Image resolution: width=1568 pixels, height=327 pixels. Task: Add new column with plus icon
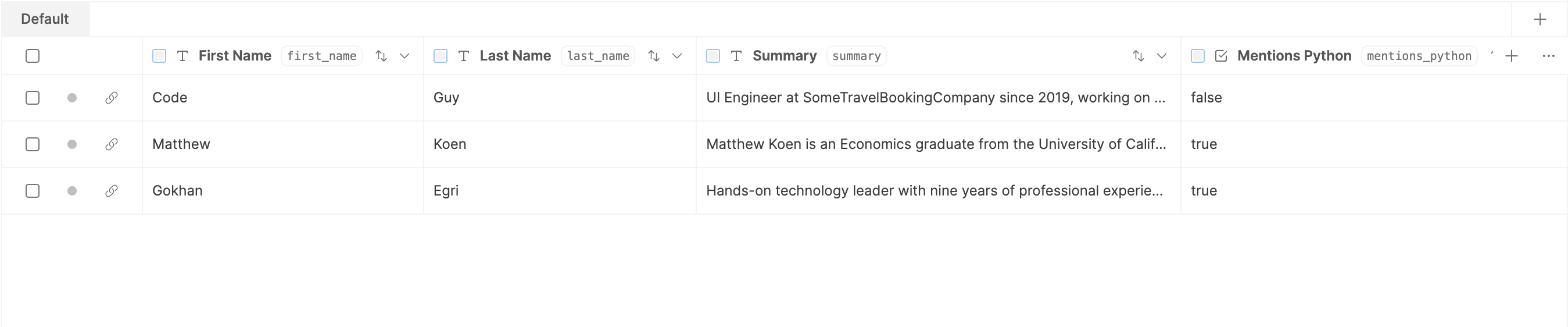click(1511, 56)
